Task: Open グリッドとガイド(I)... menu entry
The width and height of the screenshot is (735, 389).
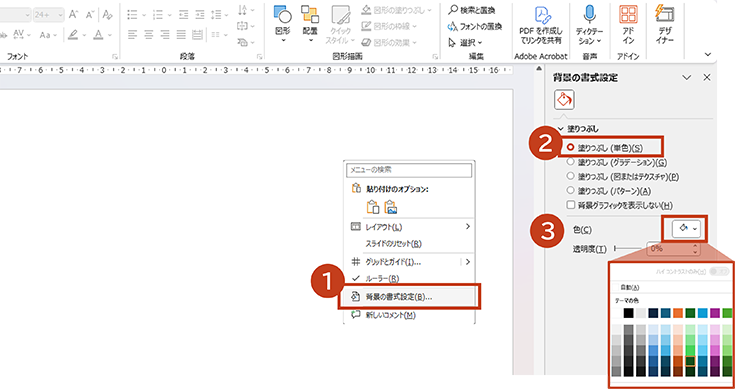Action: point(410,262)
